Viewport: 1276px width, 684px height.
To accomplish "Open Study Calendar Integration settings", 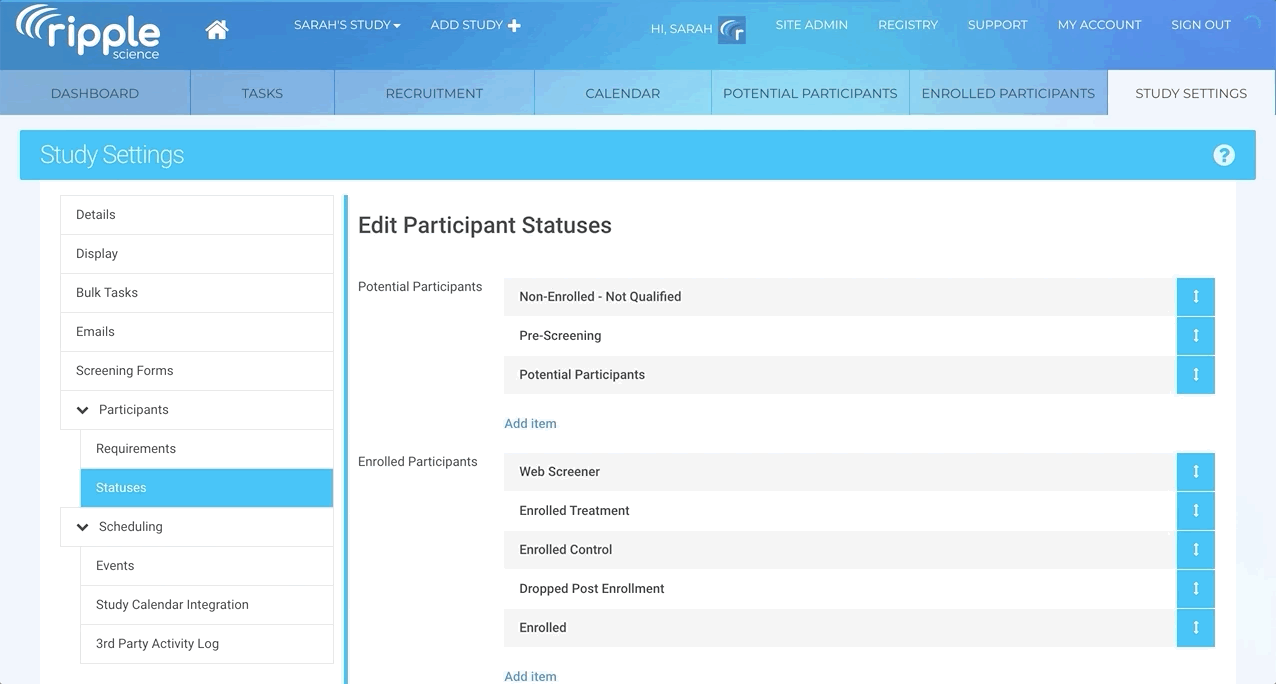I will [x=172, y=605].
